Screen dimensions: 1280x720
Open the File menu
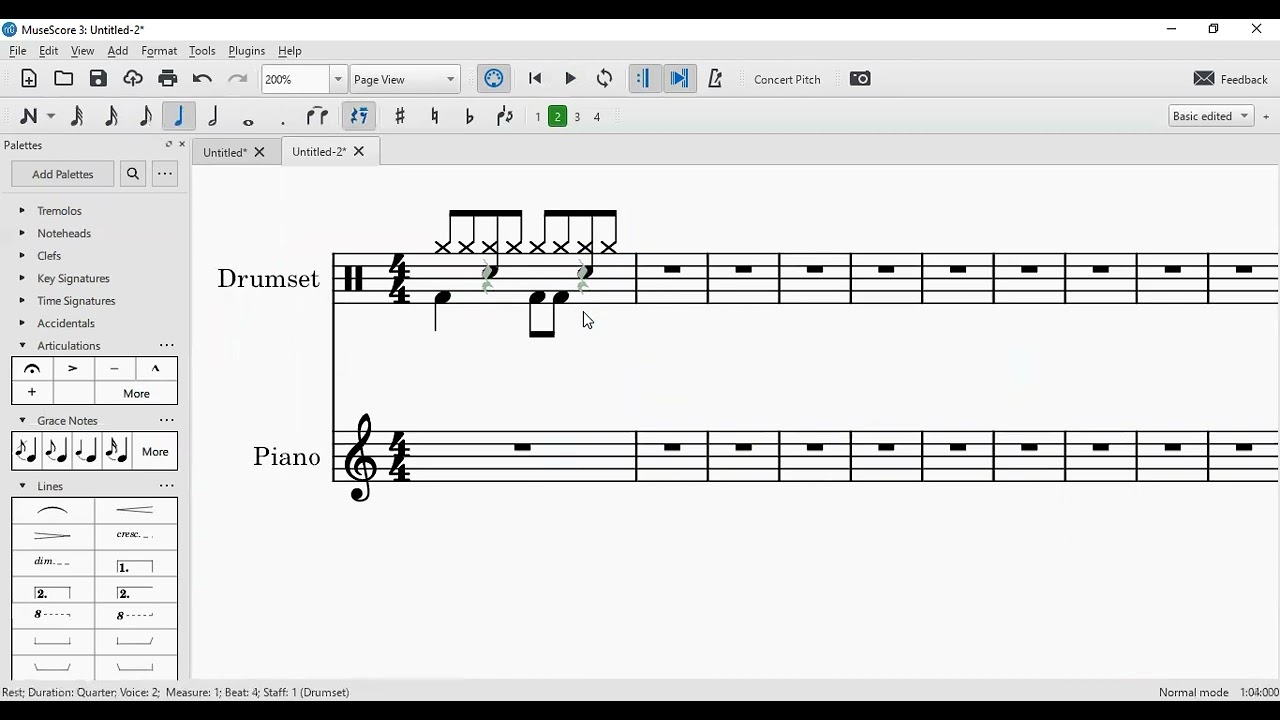(18, 51)
